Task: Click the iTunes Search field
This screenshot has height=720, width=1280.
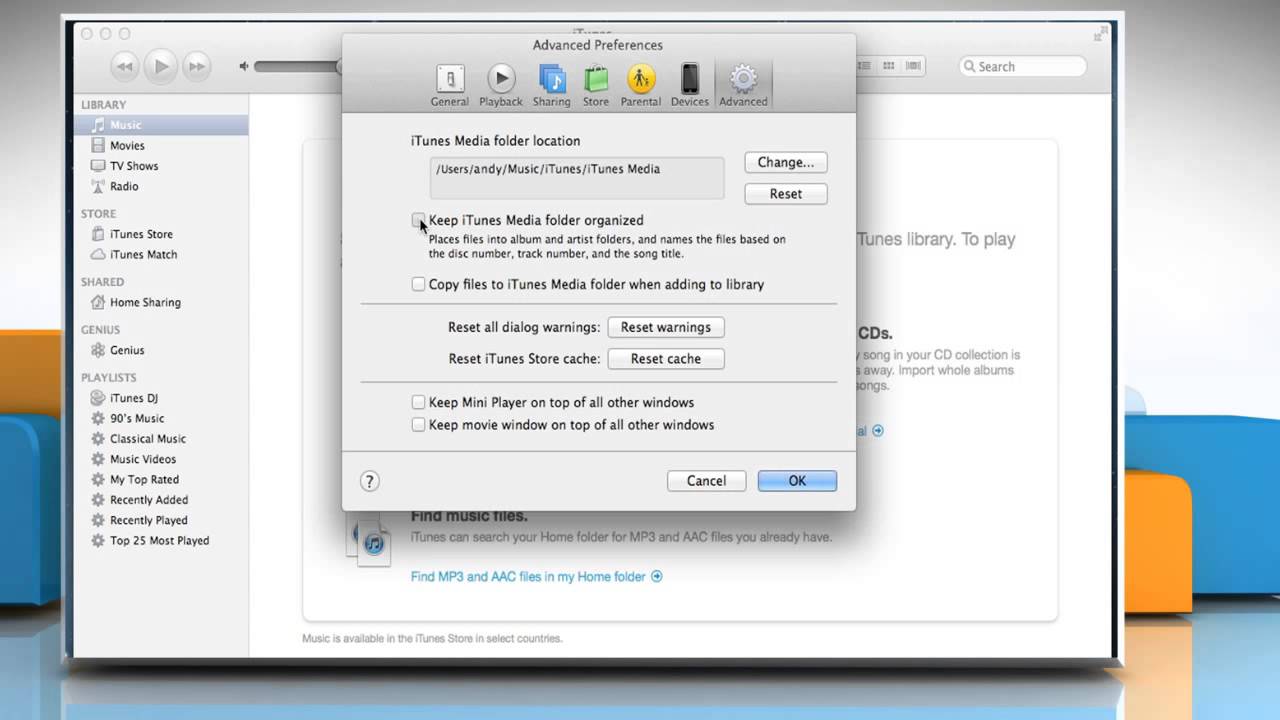Action: coord(1023,67)
